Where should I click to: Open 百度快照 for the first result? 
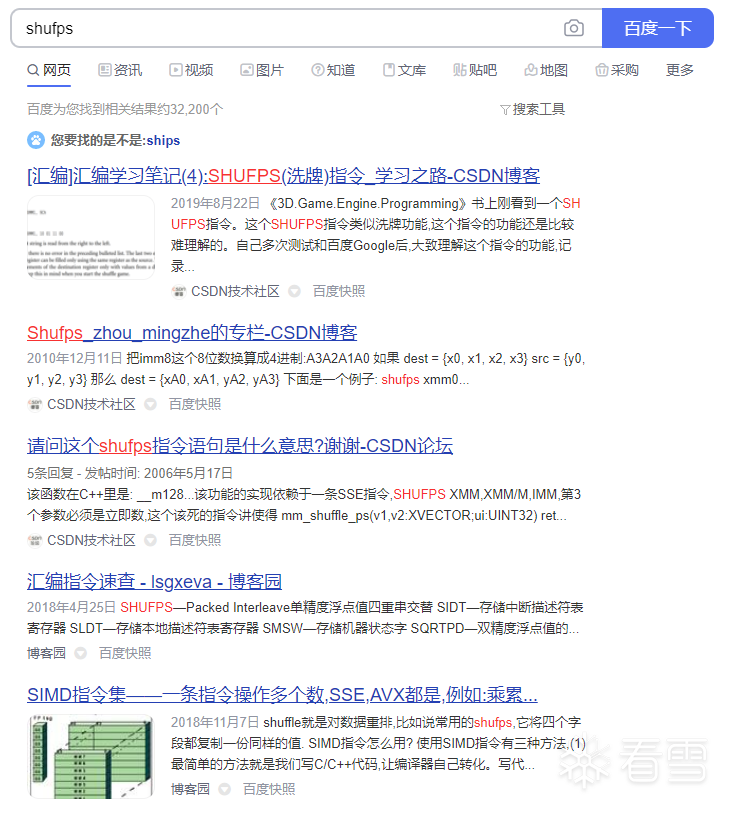point(339,291)
